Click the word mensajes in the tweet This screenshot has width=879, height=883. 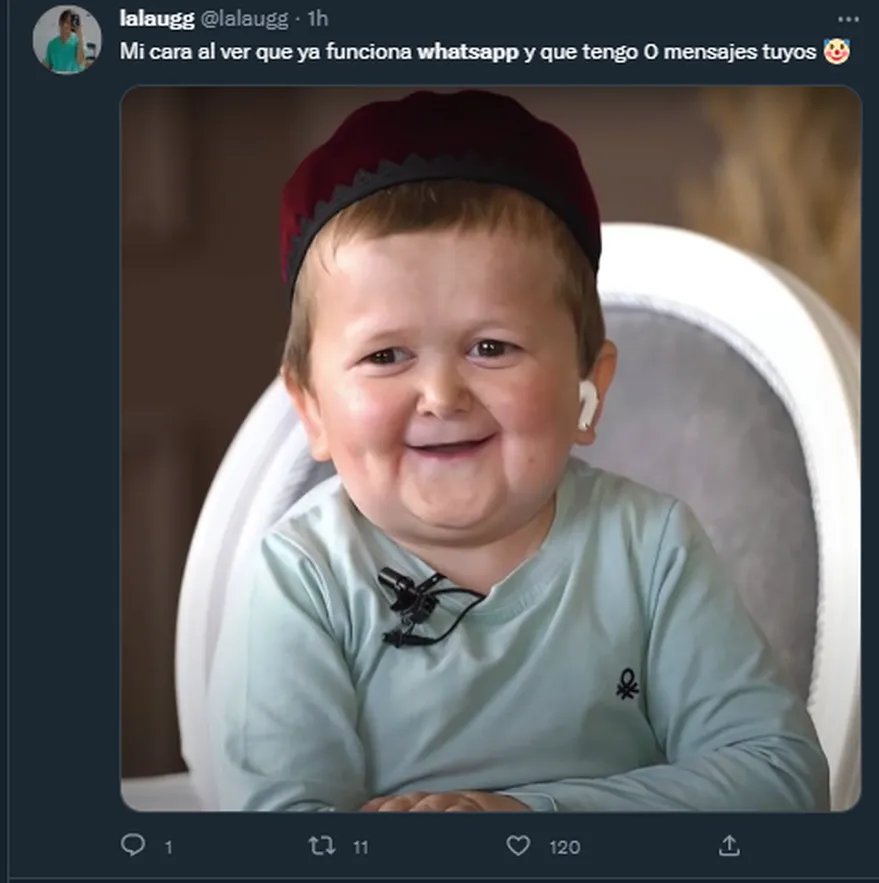point(707,52)
